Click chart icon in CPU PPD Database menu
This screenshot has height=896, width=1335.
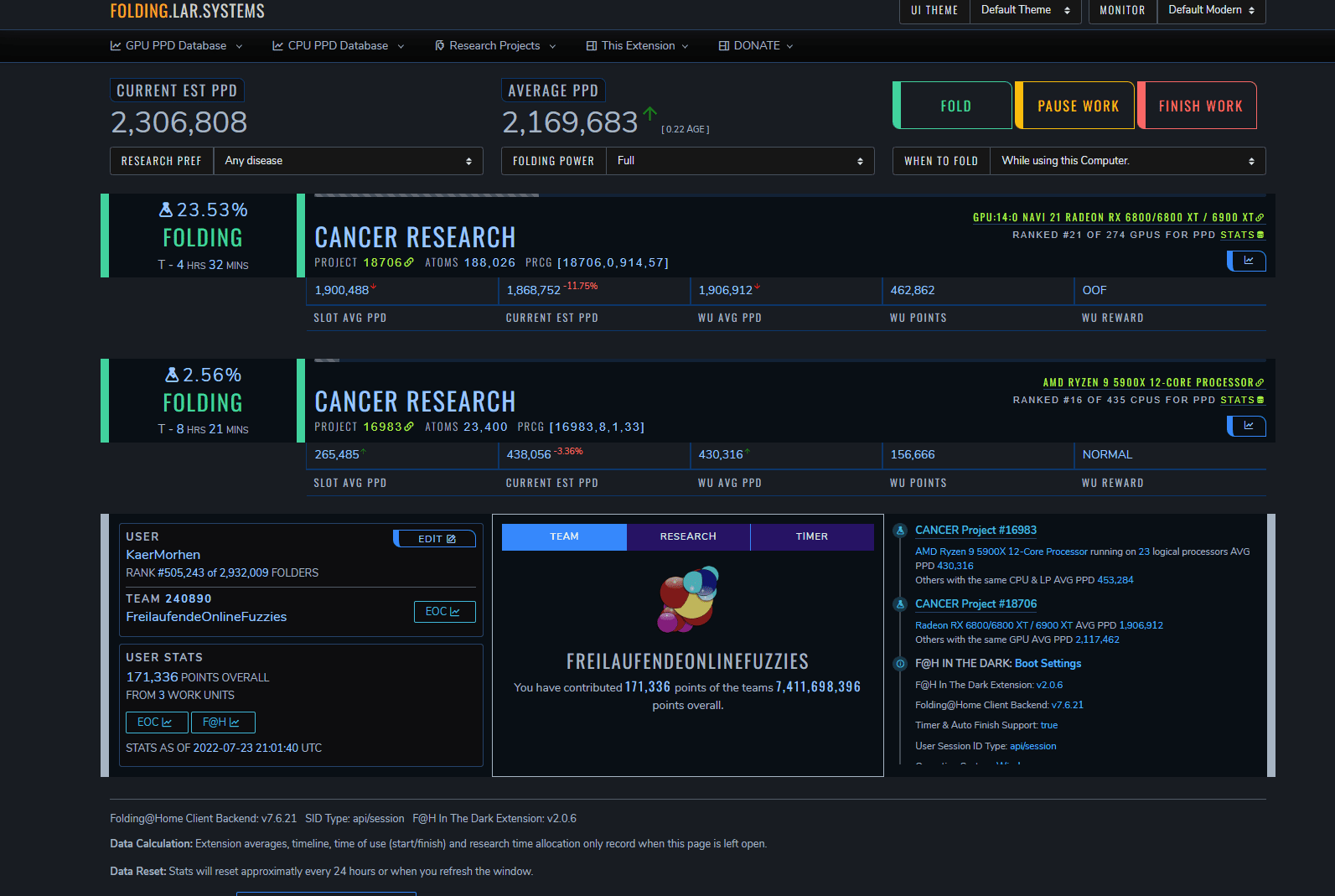pos(278,45)
